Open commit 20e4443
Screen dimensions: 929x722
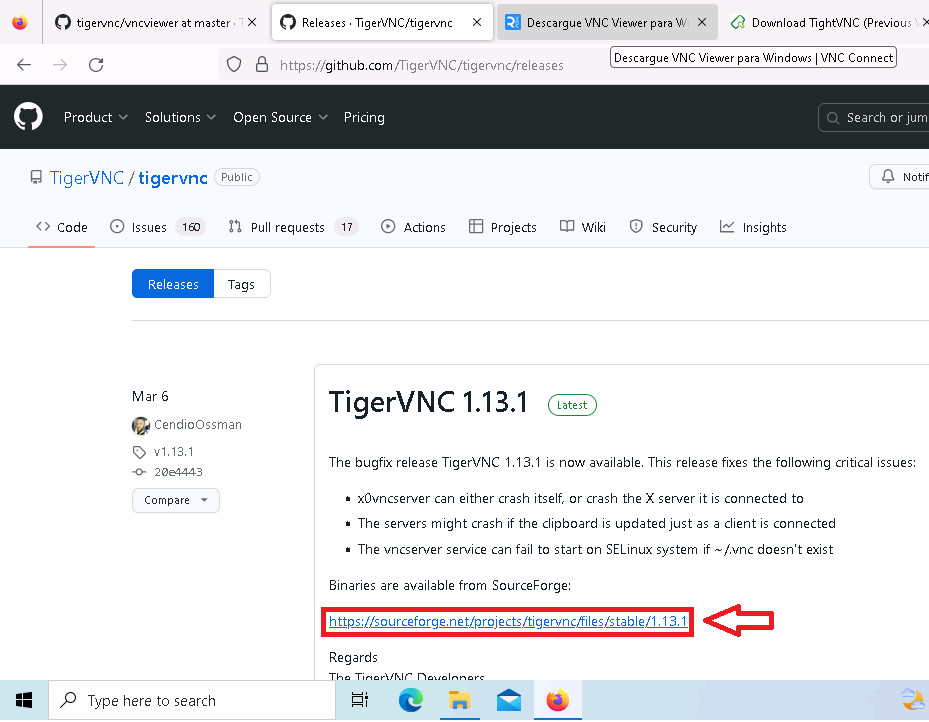pos(178,472)
